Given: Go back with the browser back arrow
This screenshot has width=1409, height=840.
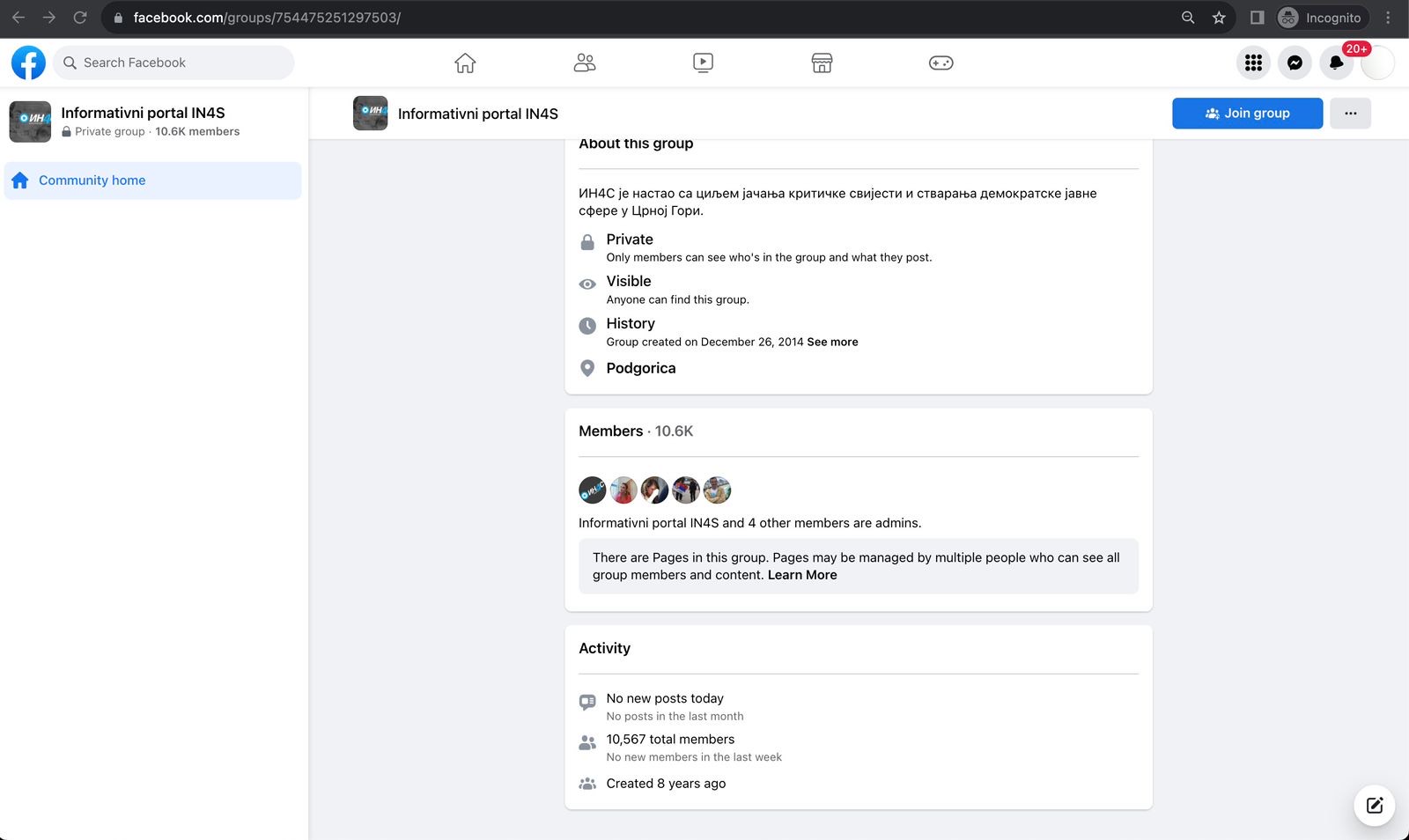Looking at the screenshot, I should [x=18, y=18].
